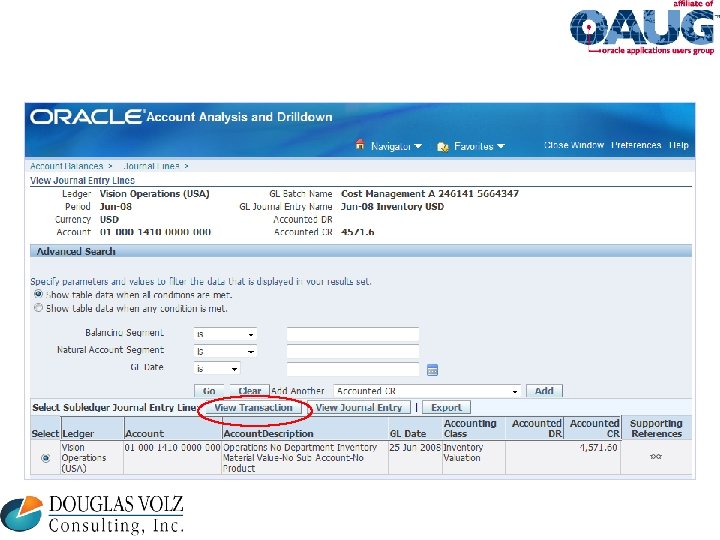Image resolution: width=720 pixels, height=540 pixels.
Task: Expand the Navigator dropdown menu
Action: tap(418, 146)
